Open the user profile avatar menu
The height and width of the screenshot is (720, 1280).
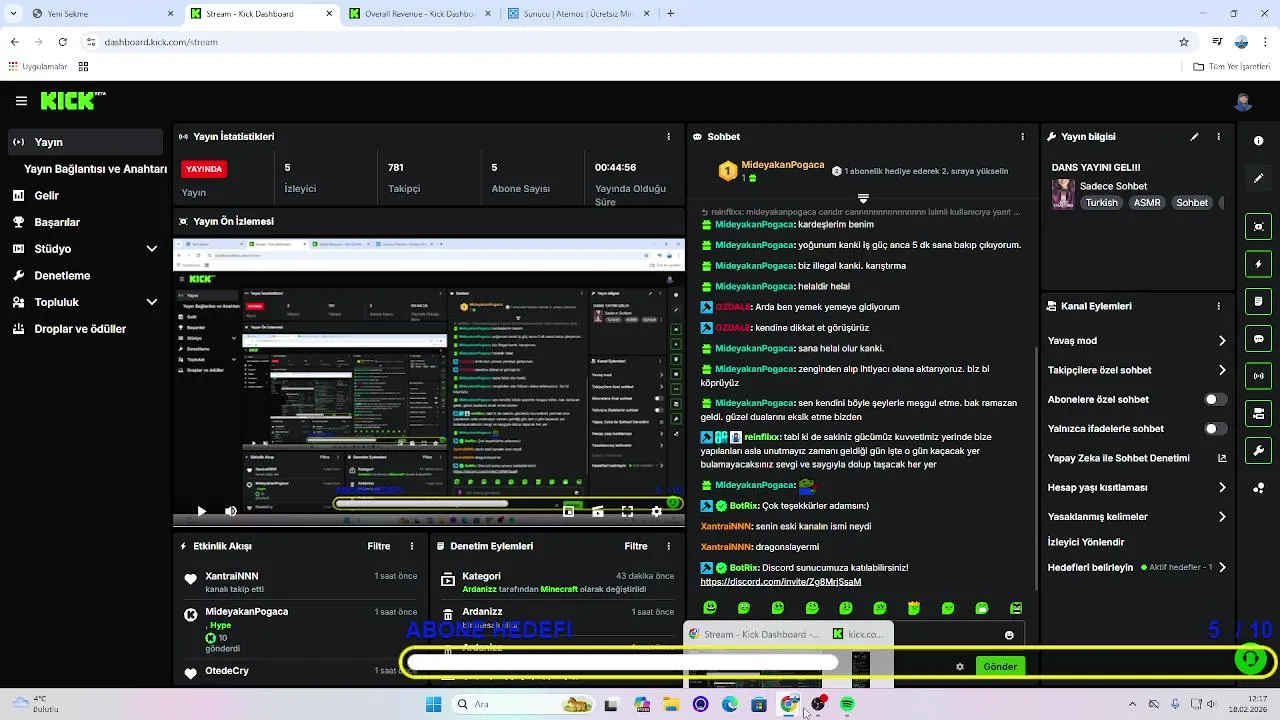[1243, 102]
